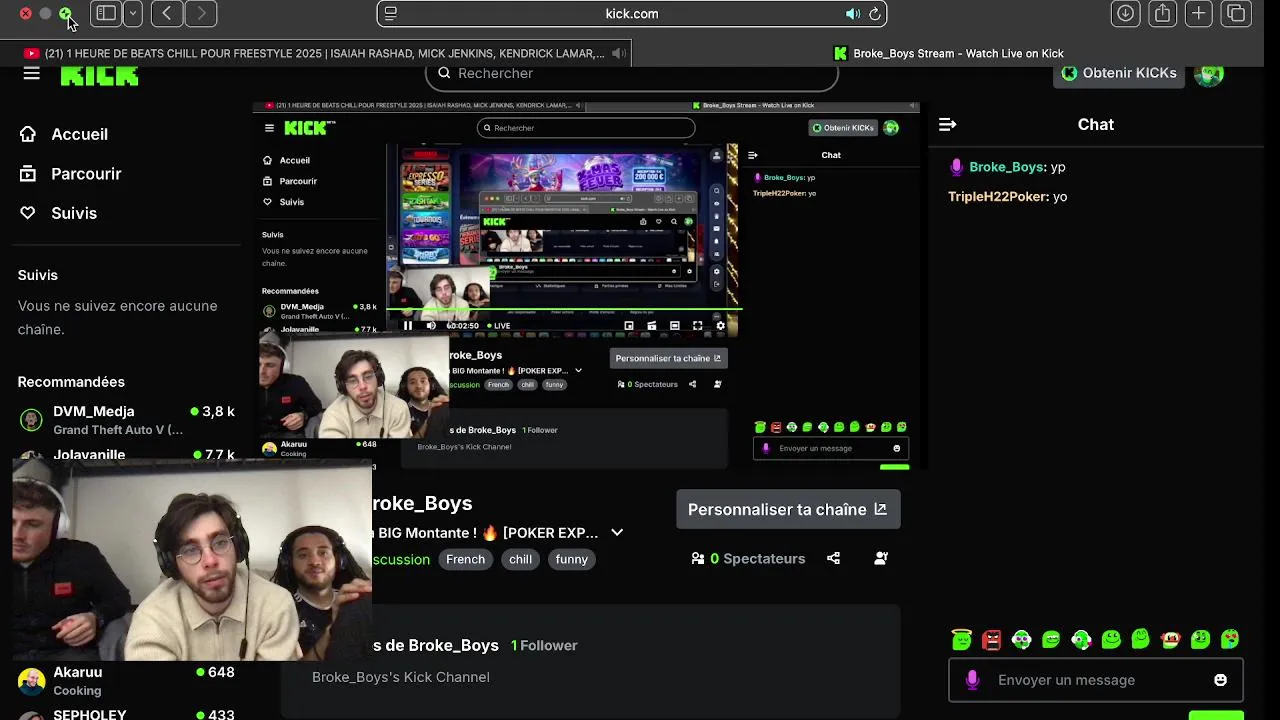Image resolution: width=1280 pixels, height=720 pixels.
Task: Open a new Safari tab with plus
Action: click(x=1198, y=14)
